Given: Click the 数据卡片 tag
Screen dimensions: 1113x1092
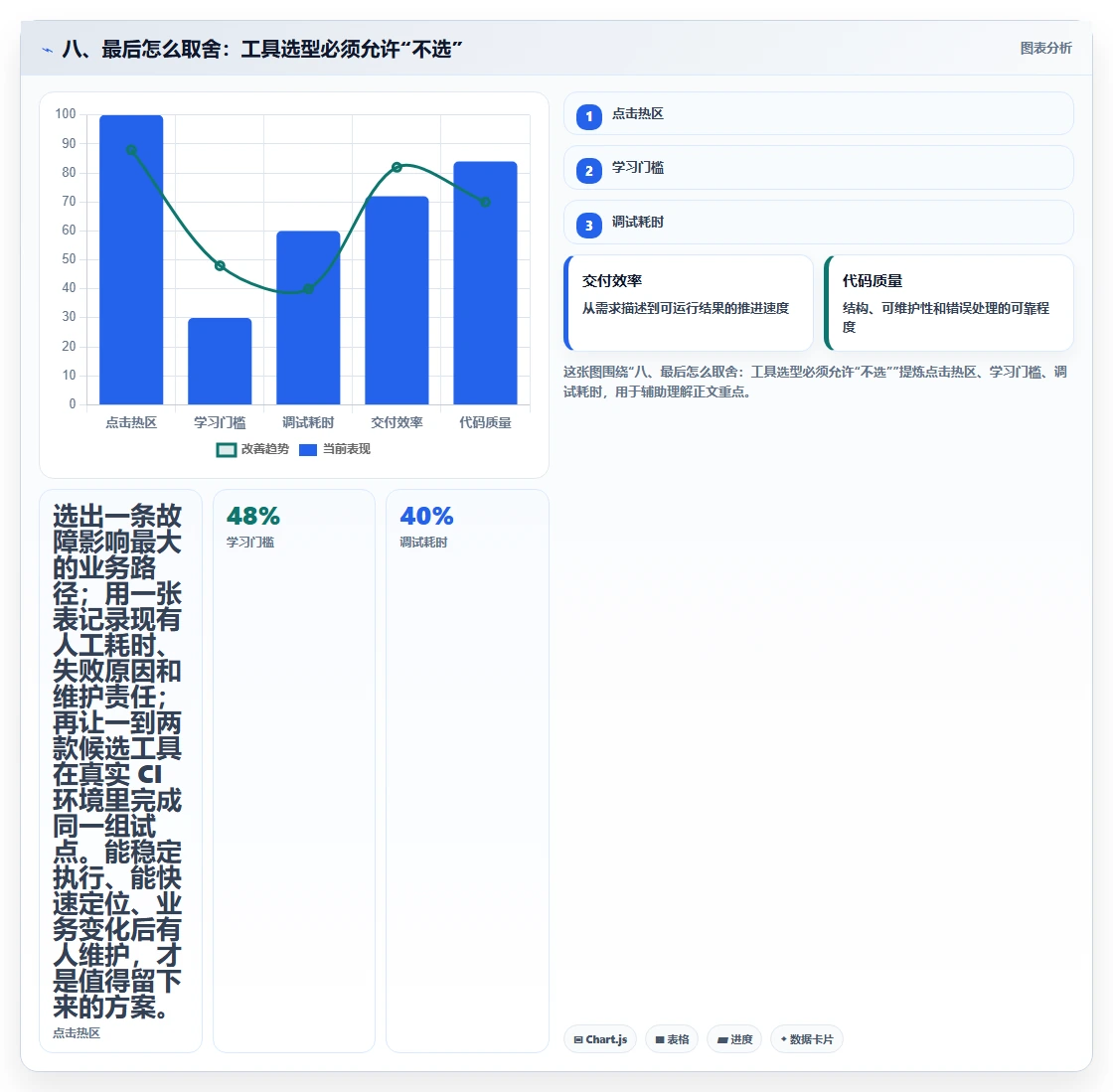Looking at the screenshot, I should pos(806,1038).
